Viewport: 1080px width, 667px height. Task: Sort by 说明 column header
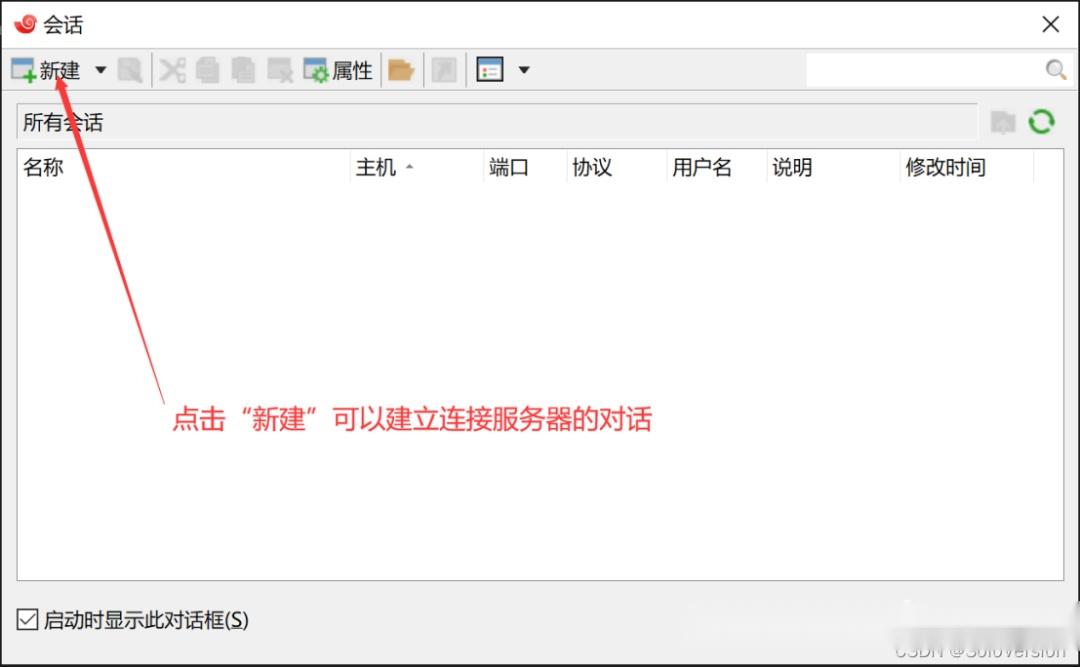click(x=833, y=167)
